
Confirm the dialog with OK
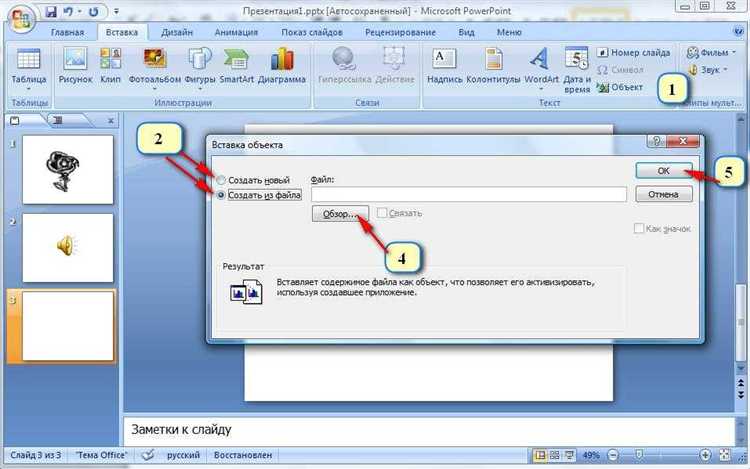(x=663, y=171)
